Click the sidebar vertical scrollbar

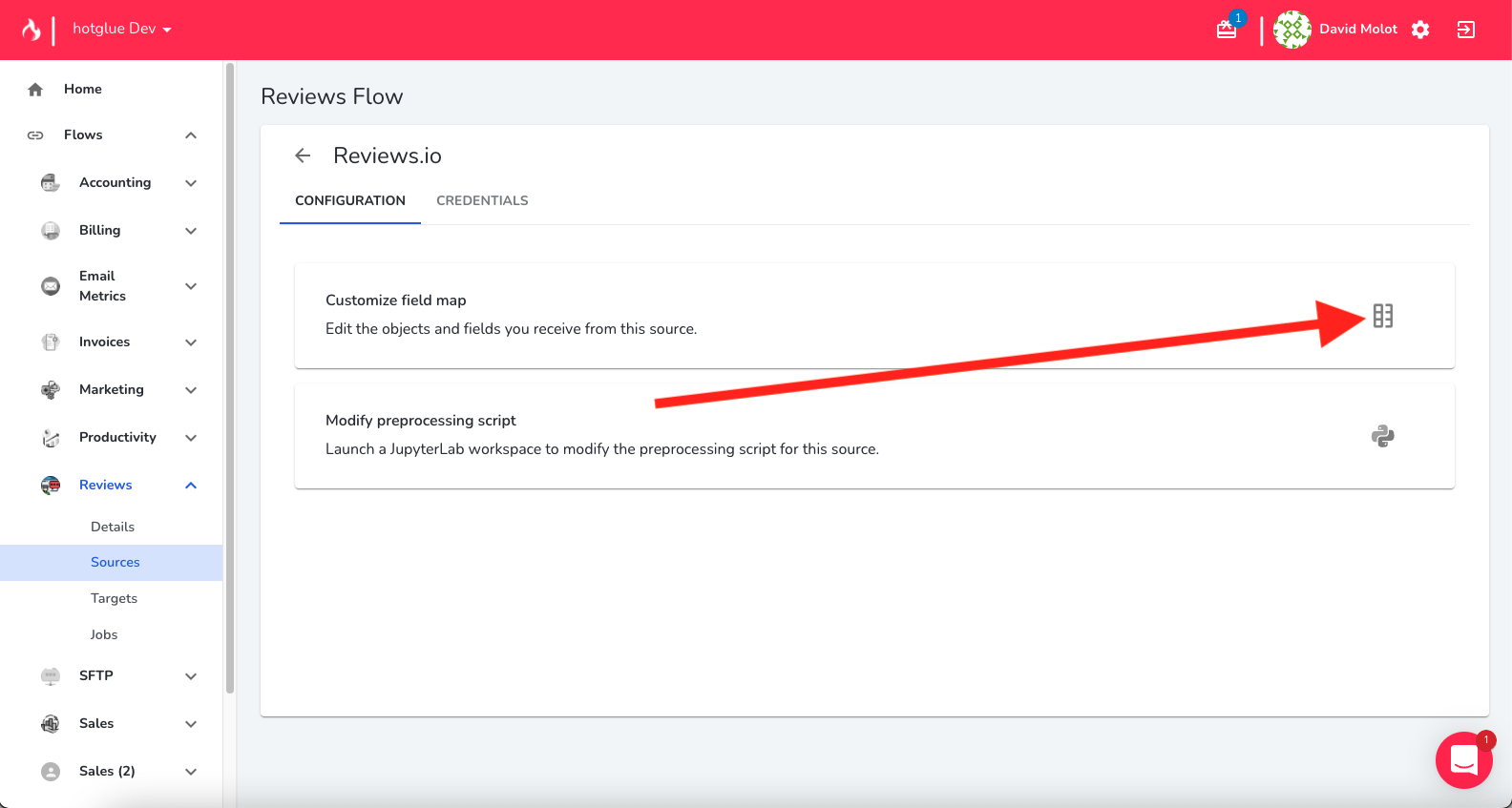click(229, 379)
